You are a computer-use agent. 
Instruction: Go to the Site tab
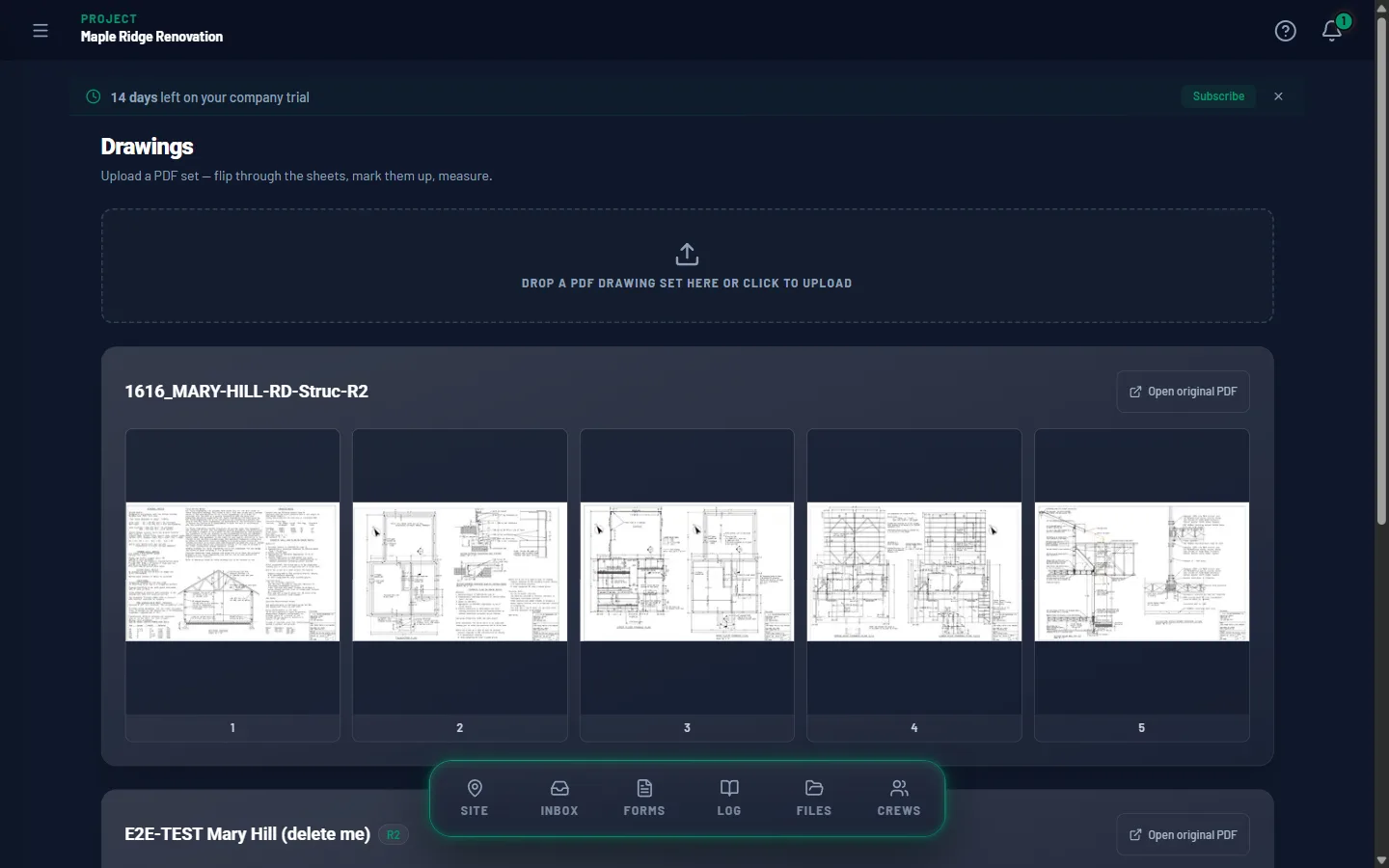point(475,799)
